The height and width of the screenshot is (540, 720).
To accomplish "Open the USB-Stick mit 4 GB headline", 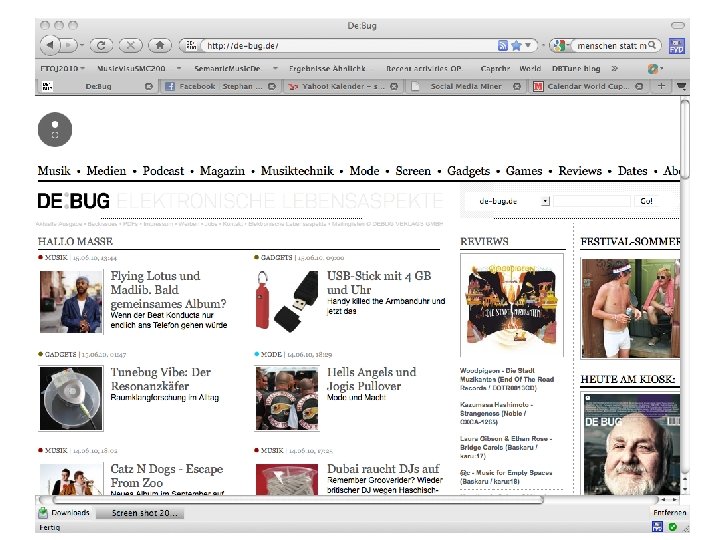I will pos(379,282).
